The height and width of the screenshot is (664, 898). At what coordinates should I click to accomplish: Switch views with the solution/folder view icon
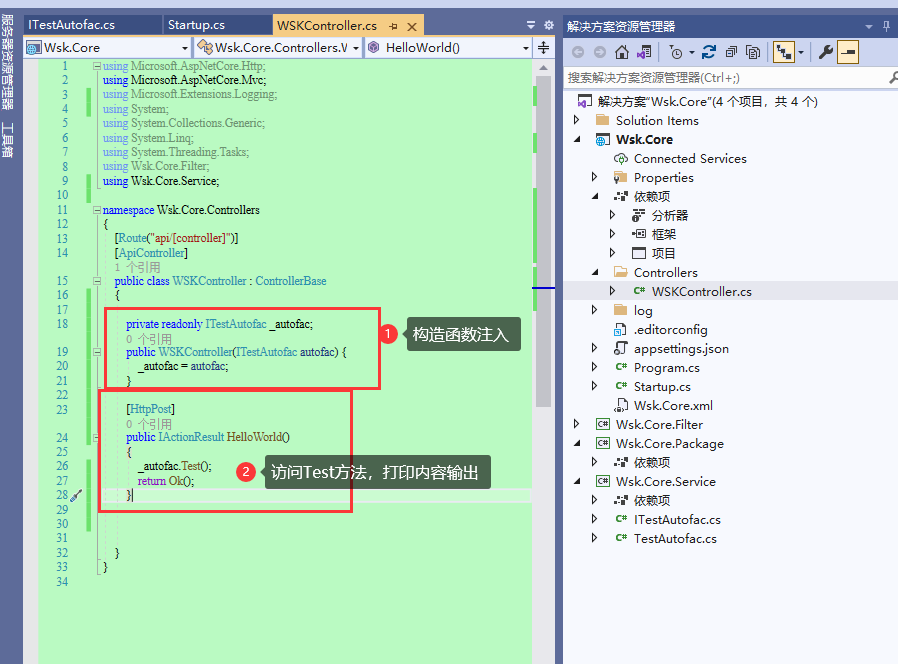pyautogui.click(x=644, y=53)
